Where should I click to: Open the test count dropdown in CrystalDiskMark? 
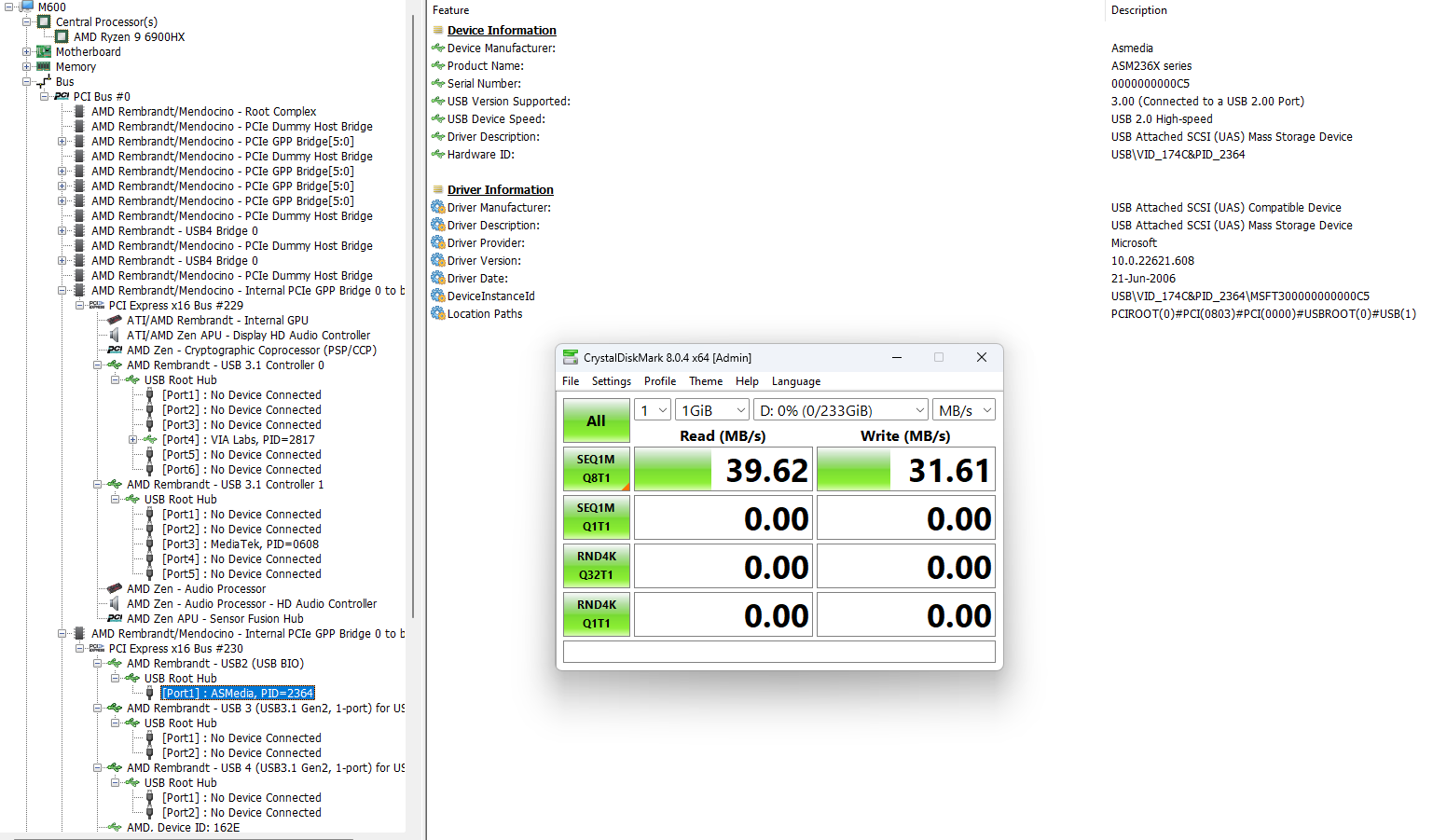pos(653,410)
